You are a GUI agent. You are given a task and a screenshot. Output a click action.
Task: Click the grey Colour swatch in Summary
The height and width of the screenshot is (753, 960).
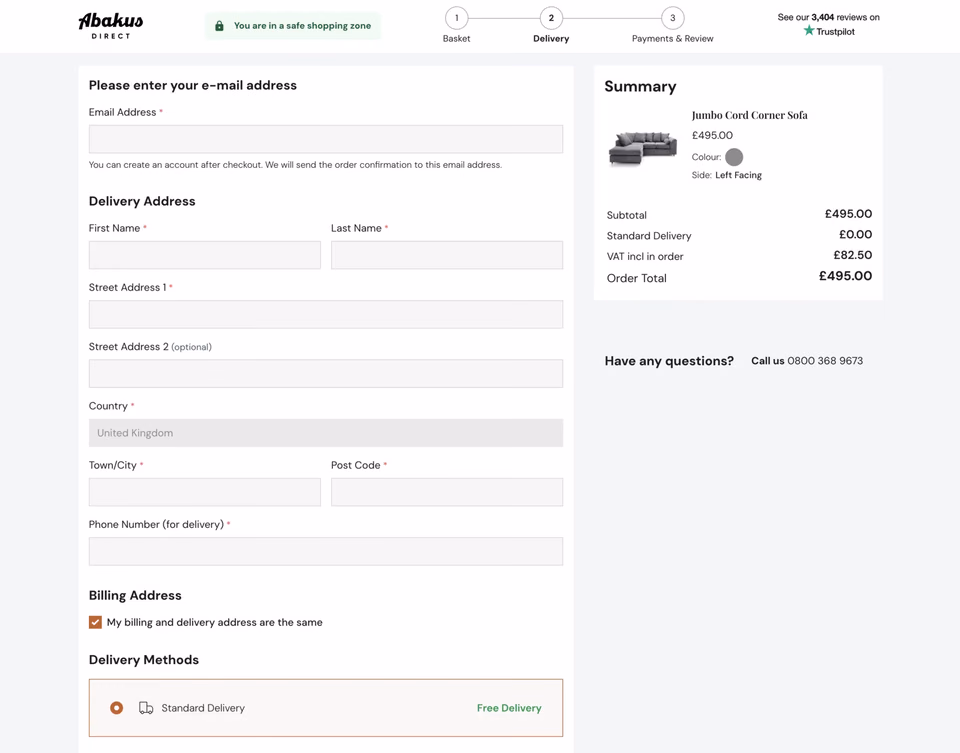[734, 157]
